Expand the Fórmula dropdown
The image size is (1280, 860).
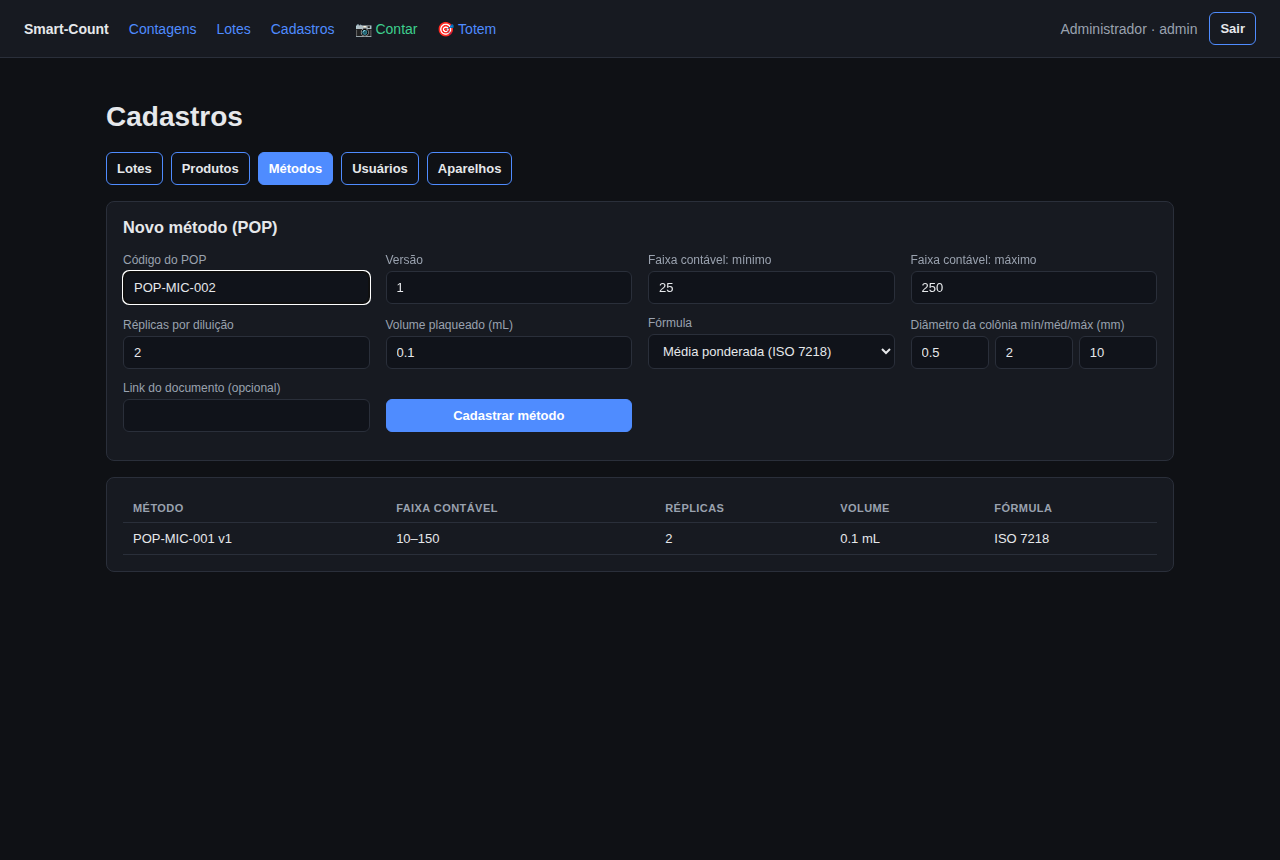click(x=771, y=352)
